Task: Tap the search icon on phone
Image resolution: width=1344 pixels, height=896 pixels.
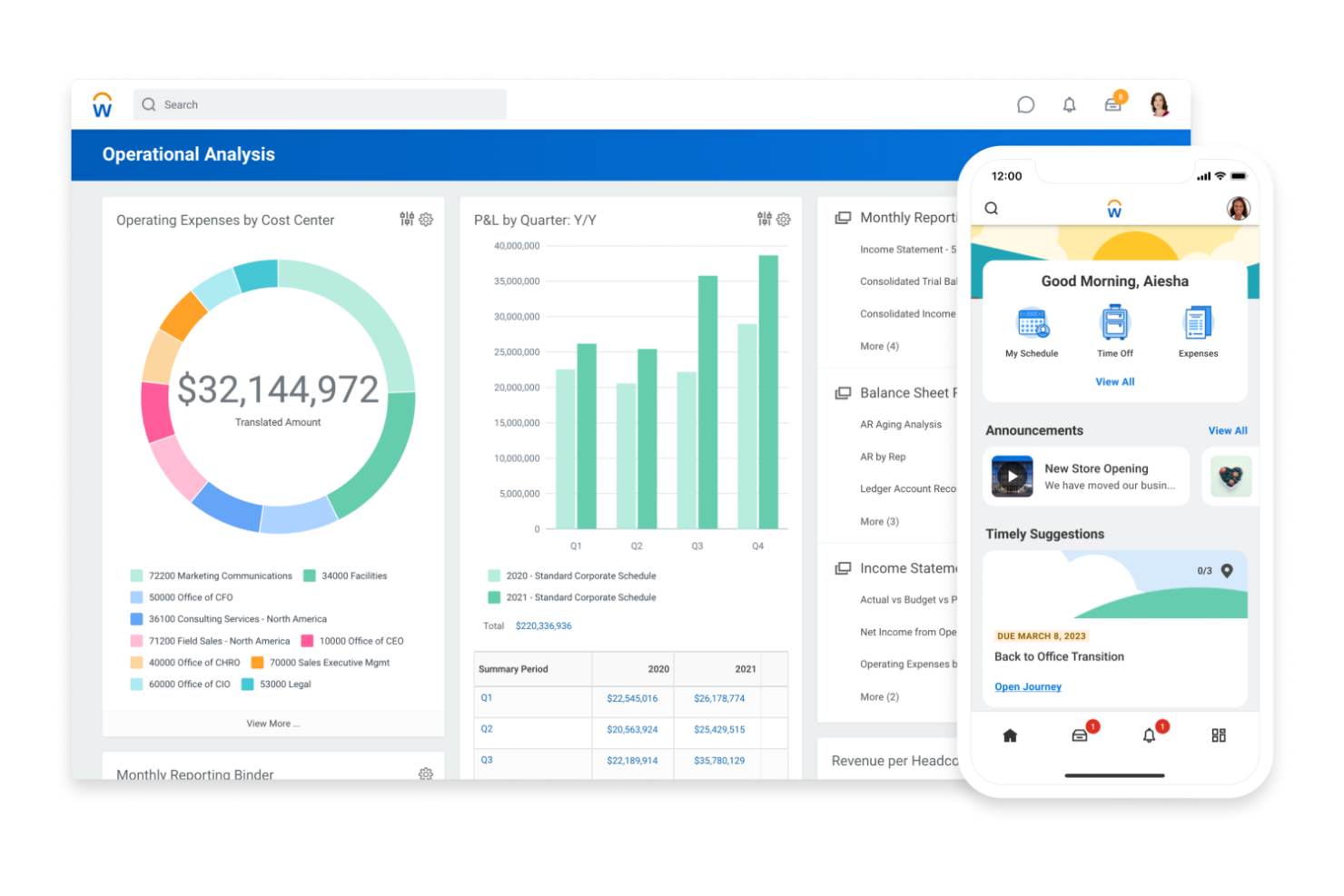Action: pyautogui.click(x=992, y=208)
